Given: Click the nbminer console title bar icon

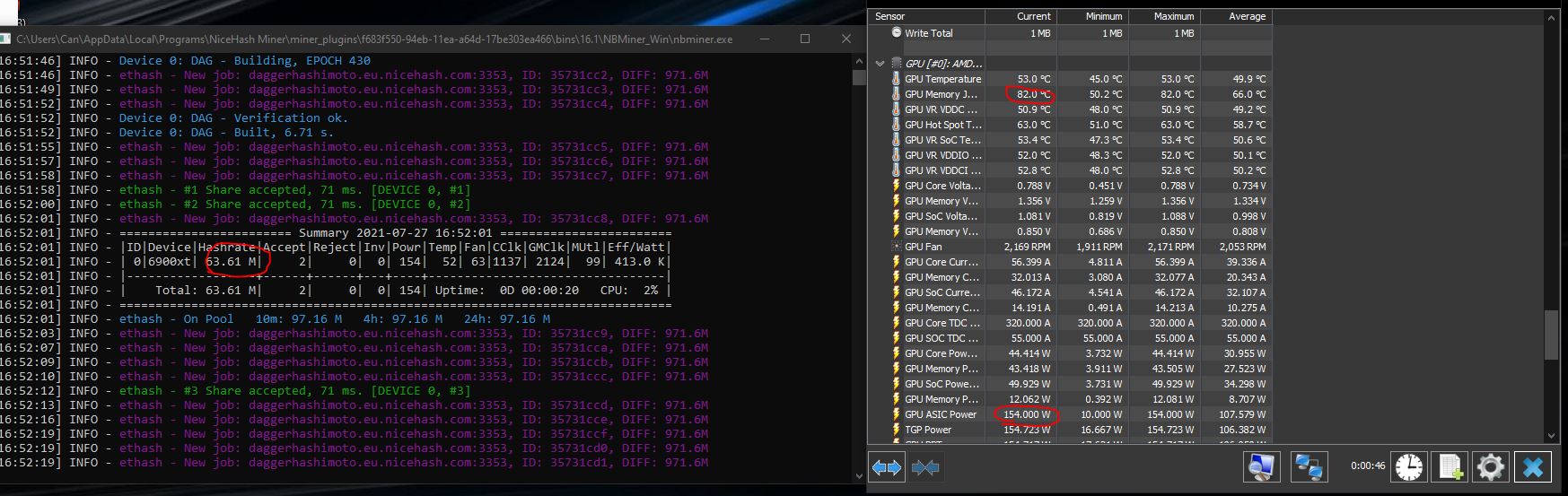Looking at the screenshot, I should tap(4, 39).
